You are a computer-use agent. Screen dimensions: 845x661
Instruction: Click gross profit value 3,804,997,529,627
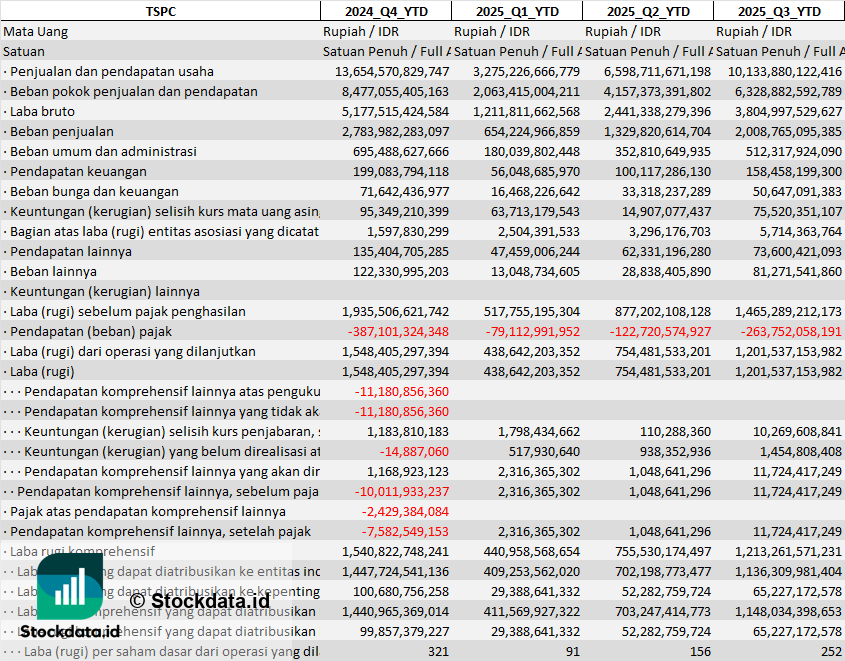point(788,112)
